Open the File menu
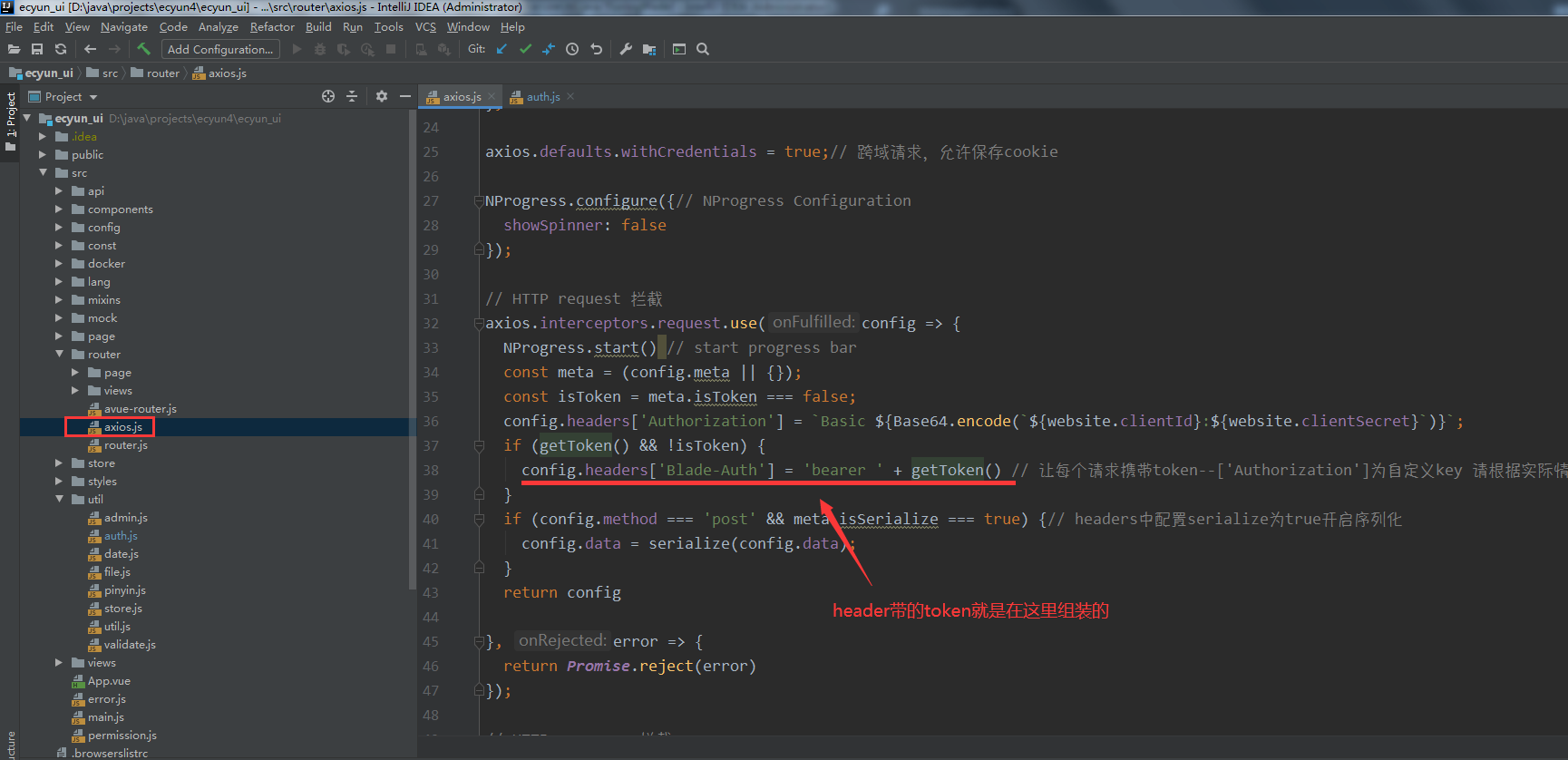Screen dimensions: 1568x760 [x=14, y=27]
